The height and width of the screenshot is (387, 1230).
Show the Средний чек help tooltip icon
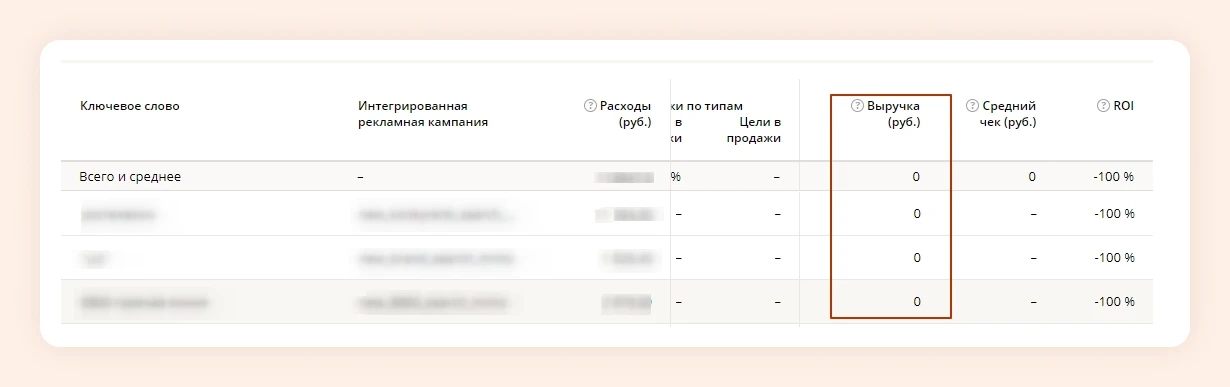coord(972,106)
